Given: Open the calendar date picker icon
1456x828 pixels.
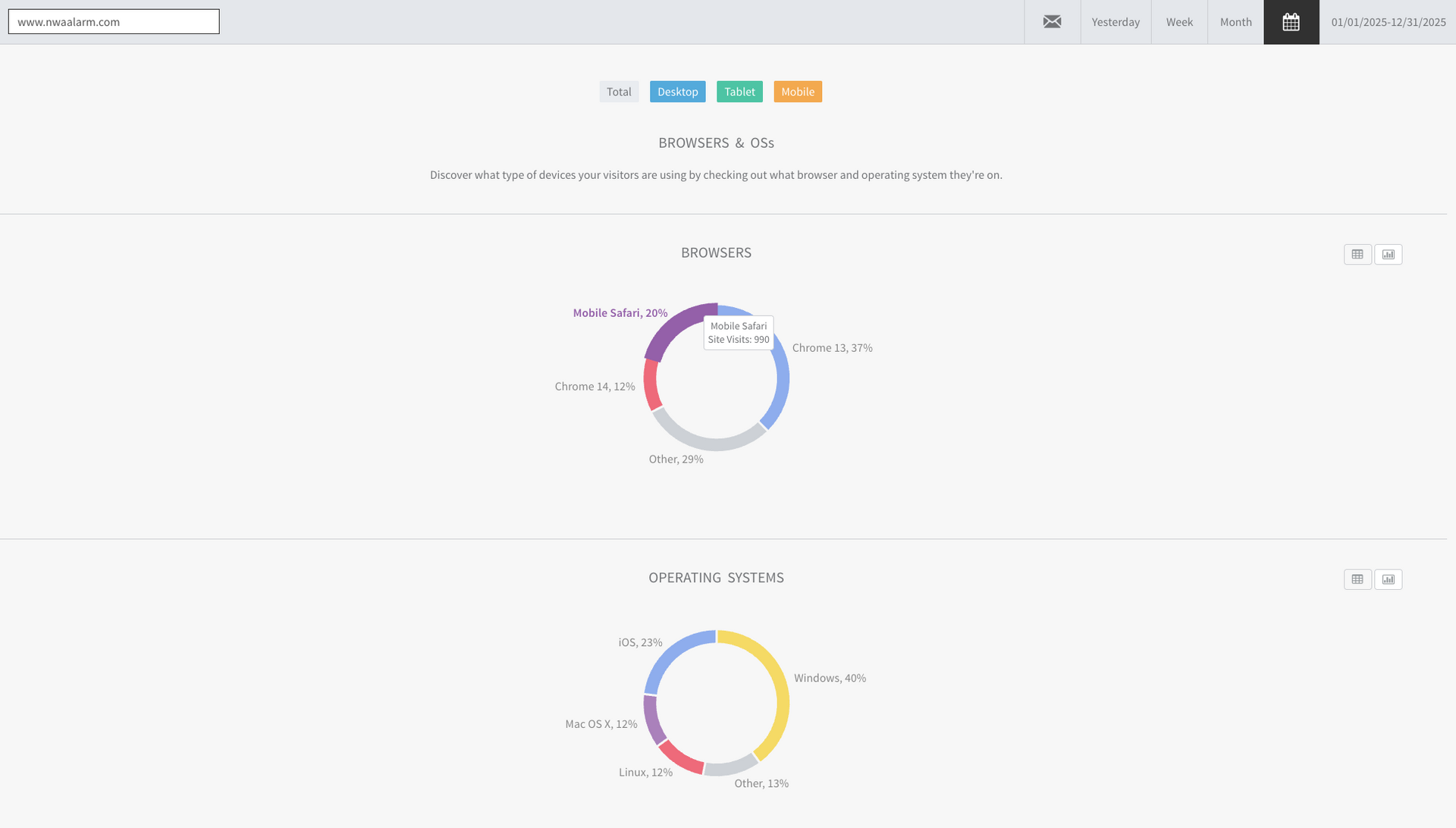Looking at the screenshot, I should pos(1291,22).
